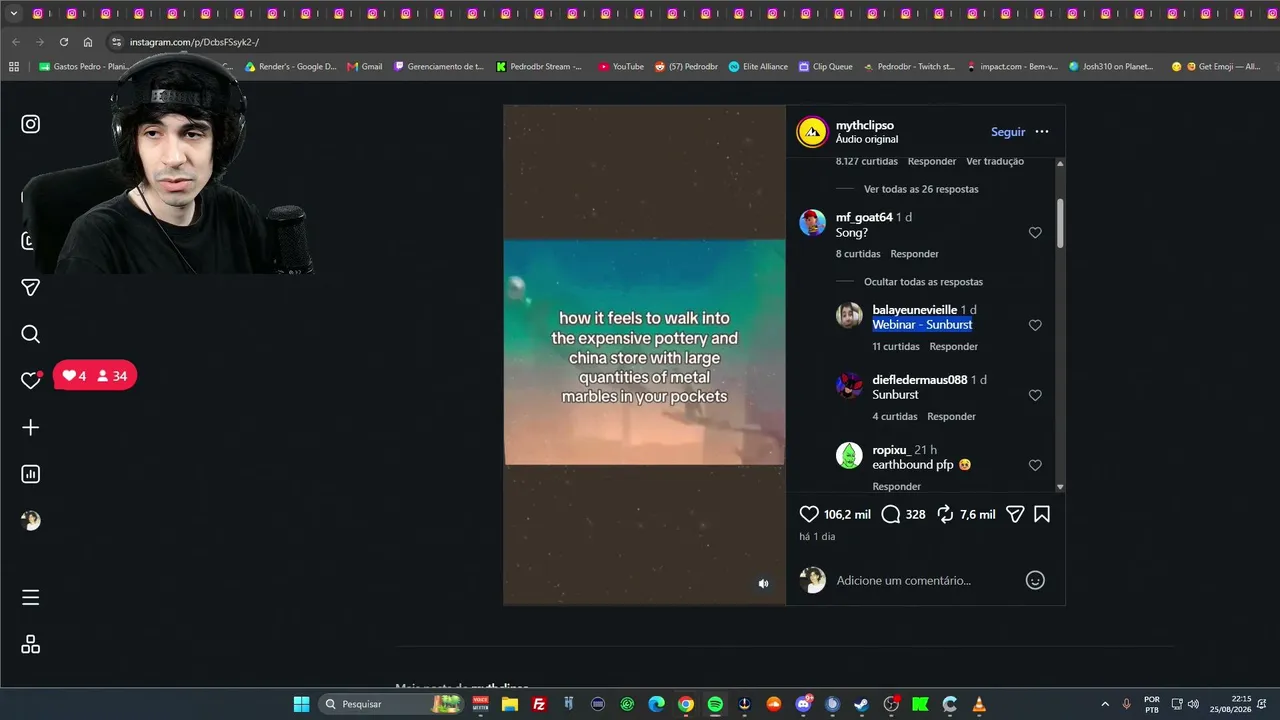Reply to balayeunevieille's comment
Viewport: 1280px width, 720px height.
click(x=954, y=347)
